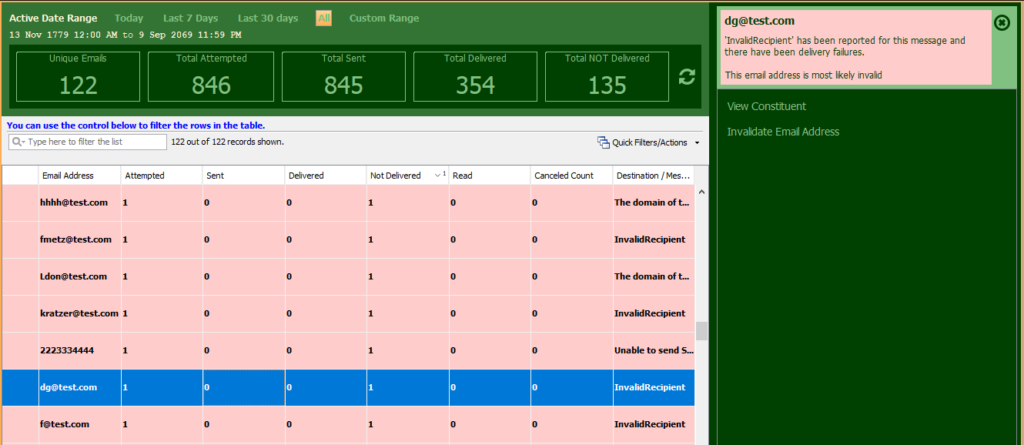Click View Constituent link
Image resolution: width=1024 pixels, height=445 pixels.
coord(767,106)
